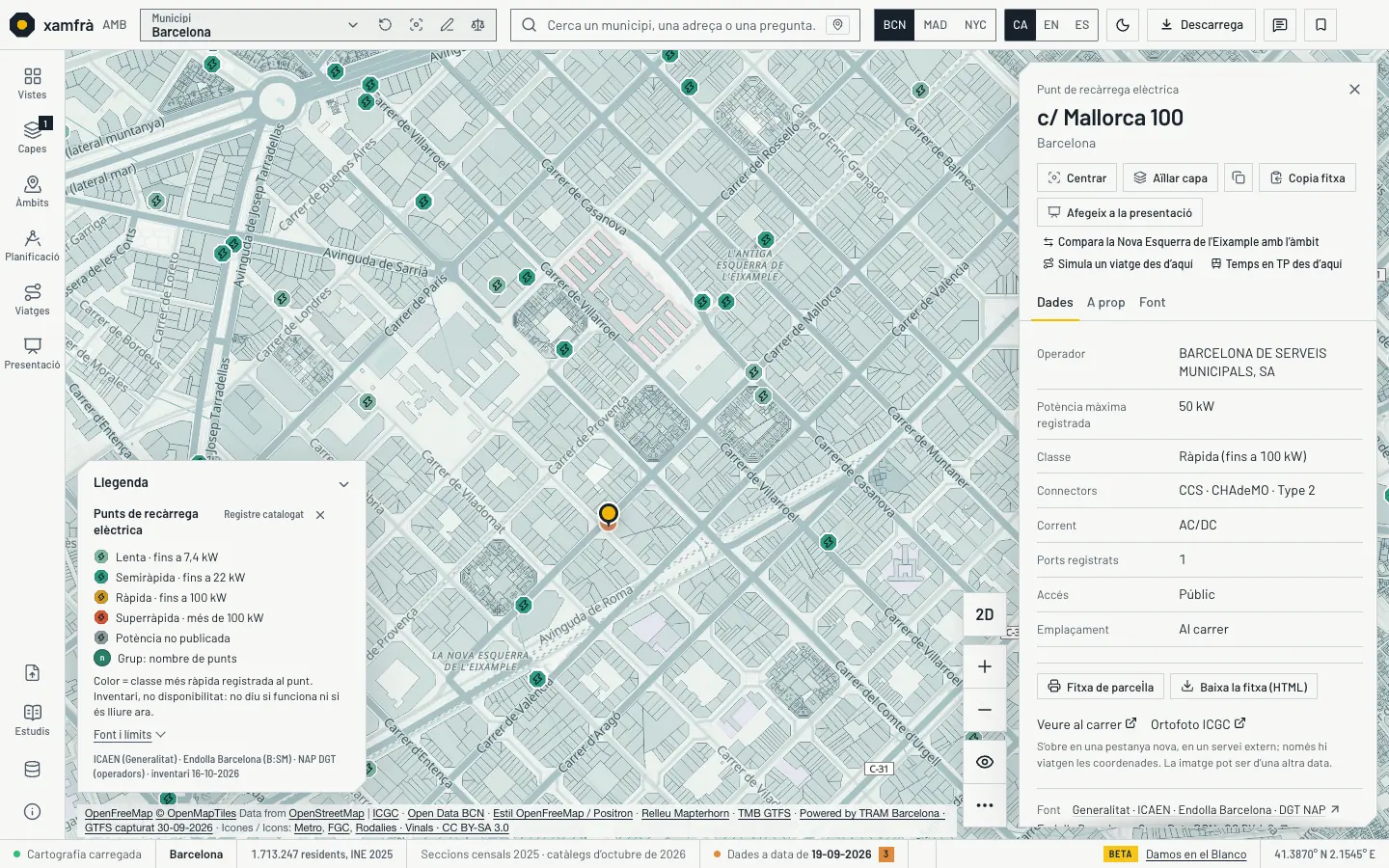
Task: Click the balance scale compare icon
Action: click(477, 25)
